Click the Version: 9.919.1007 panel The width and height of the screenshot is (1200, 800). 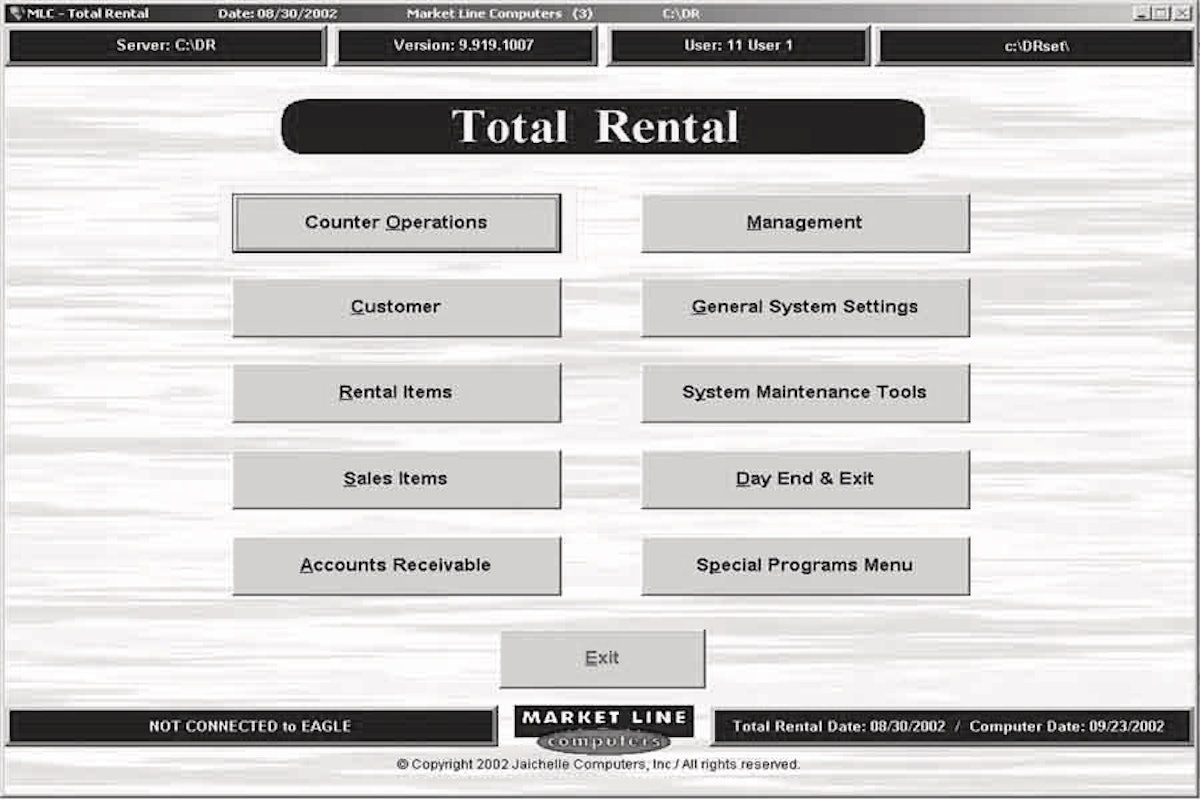[467, 45]
